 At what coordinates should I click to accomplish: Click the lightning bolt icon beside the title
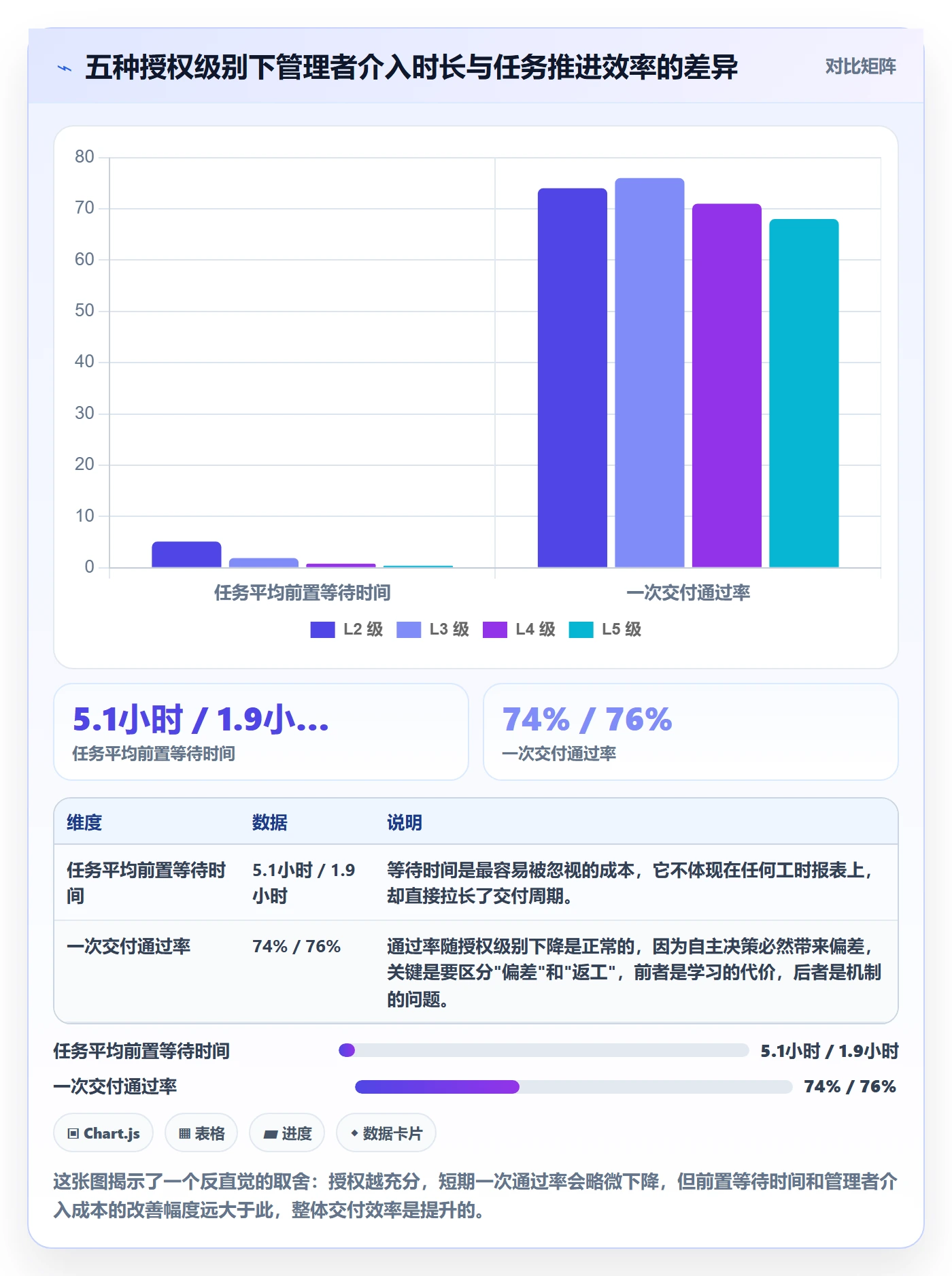[65, 68]
